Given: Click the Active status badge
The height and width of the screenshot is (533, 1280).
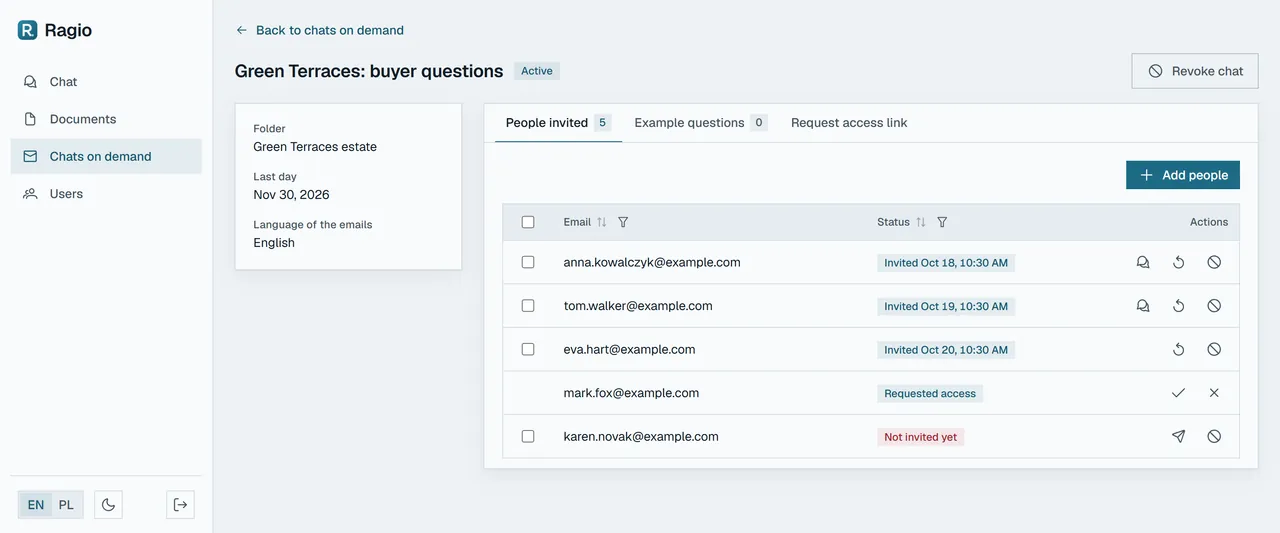Looking at the screenshot, I should (537, 71).
